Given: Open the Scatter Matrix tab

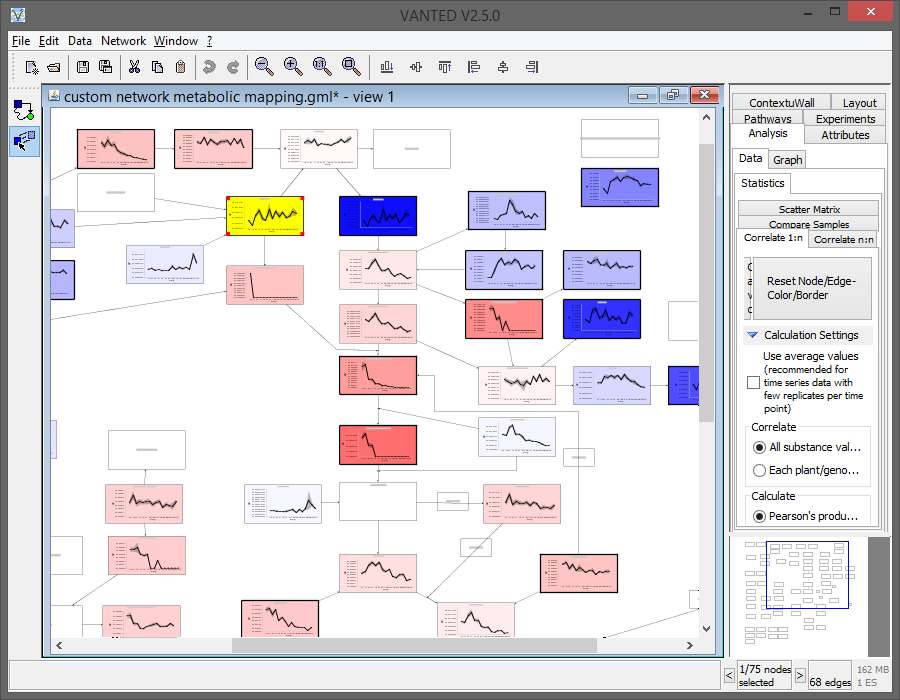Looking at the screenshot, I should [x=808, y=209].
